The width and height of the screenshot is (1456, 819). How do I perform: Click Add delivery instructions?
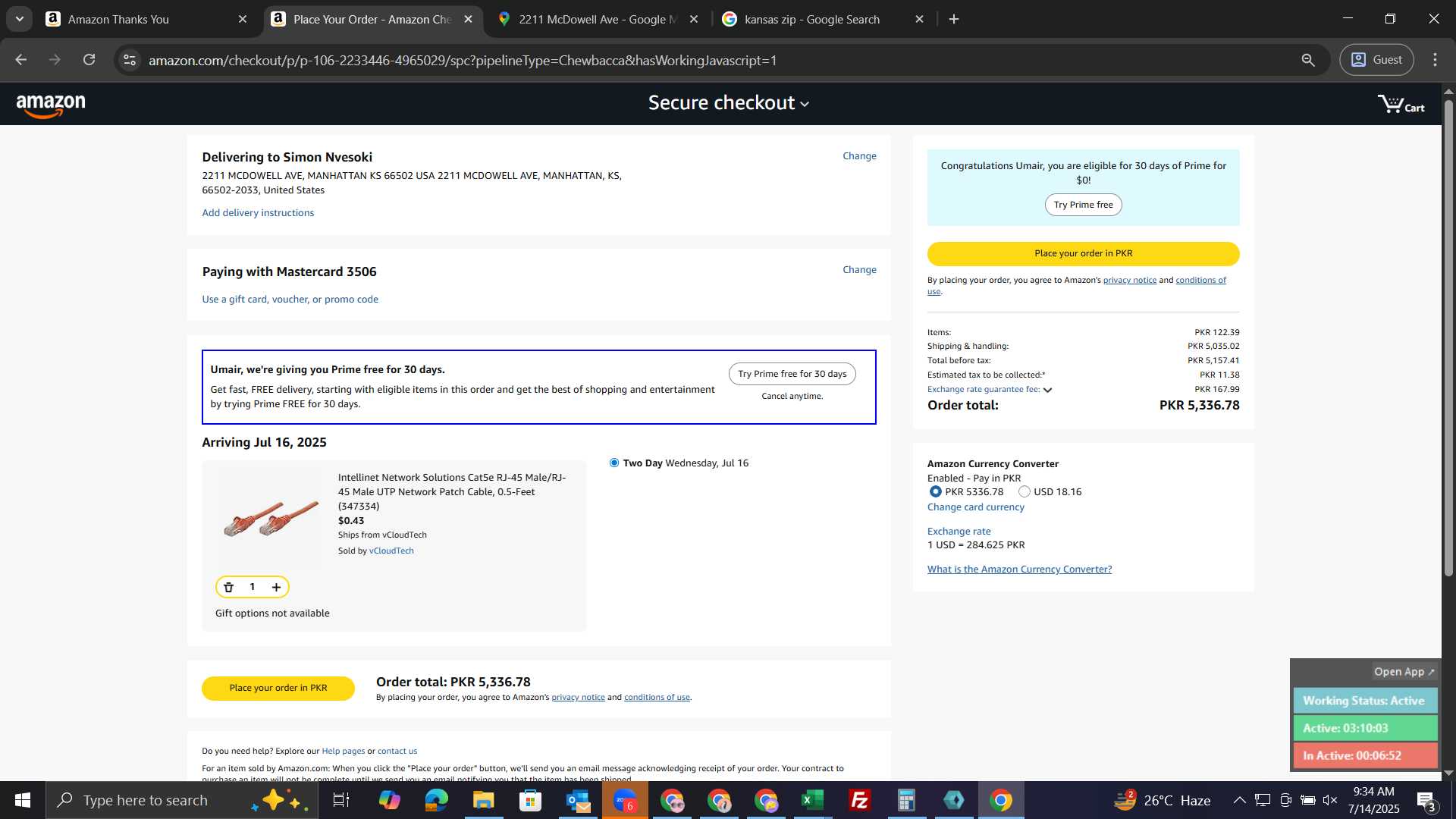tap(258, 213)
